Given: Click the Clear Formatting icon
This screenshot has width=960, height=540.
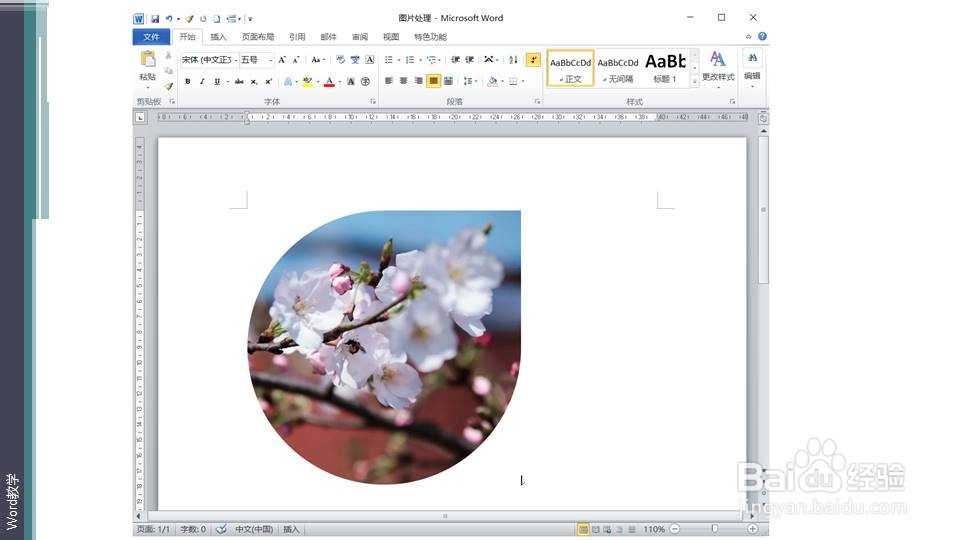Looking at the screenshot, I should (x=340, y=59).
